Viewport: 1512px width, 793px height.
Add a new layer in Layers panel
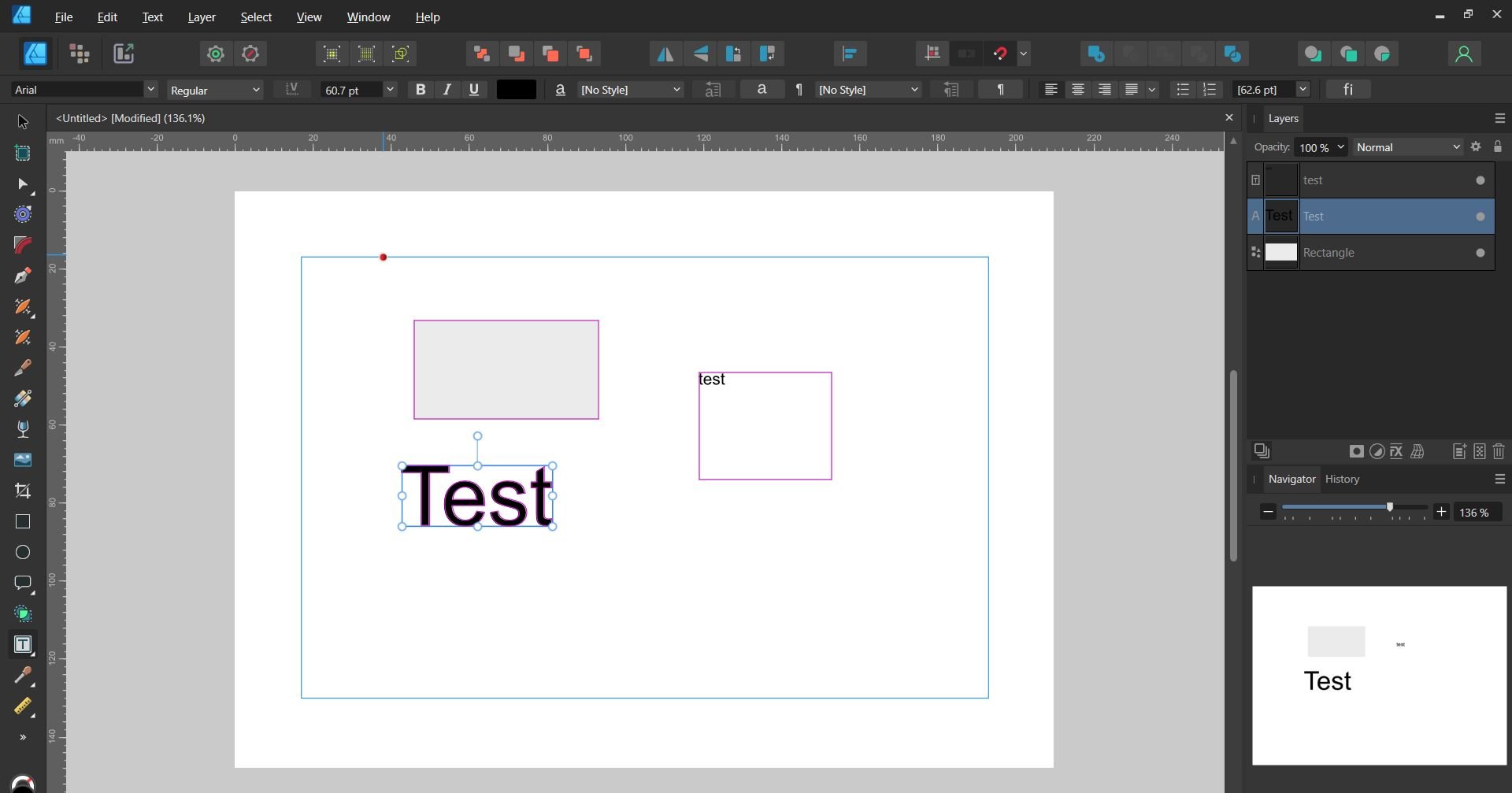pos(1459,451)
